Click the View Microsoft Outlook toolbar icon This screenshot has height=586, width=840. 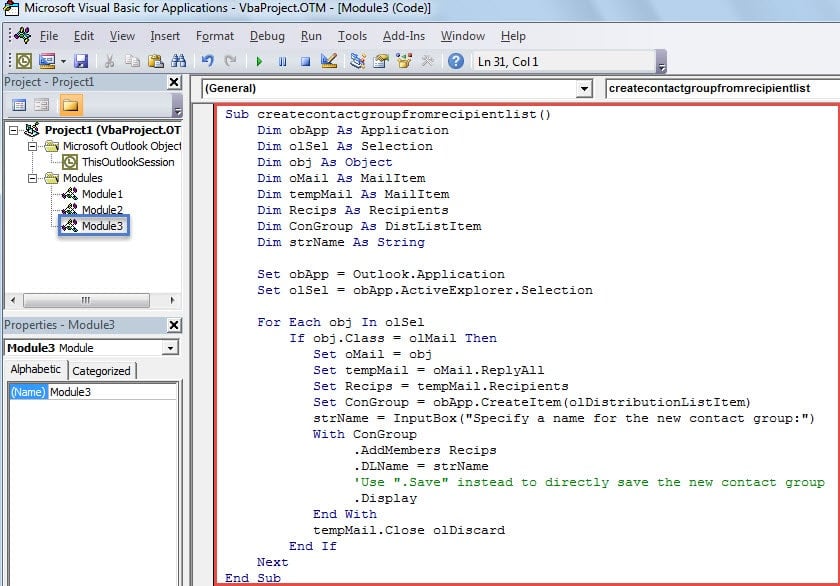tap(24, 61)
